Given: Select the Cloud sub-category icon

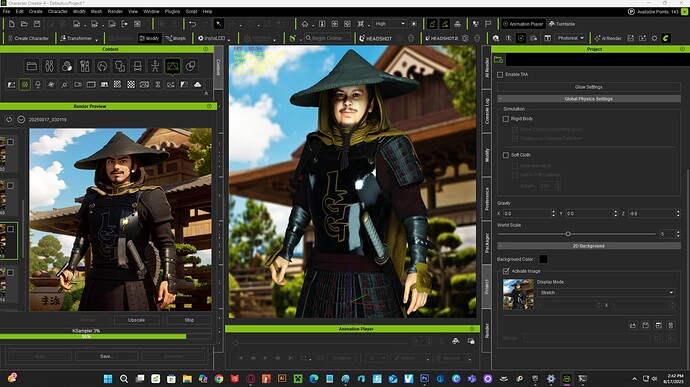Looking at the screenshot, I should [x=197, y=85].
